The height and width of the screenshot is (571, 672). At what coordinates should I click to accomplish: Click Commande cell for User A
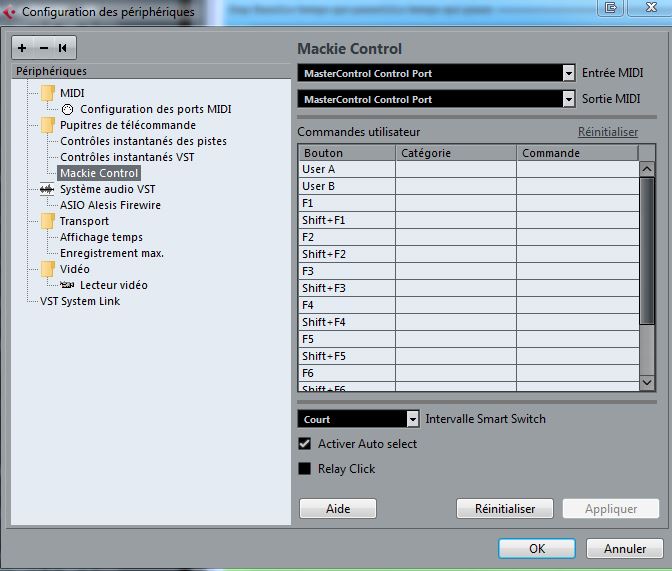[578, 169]
